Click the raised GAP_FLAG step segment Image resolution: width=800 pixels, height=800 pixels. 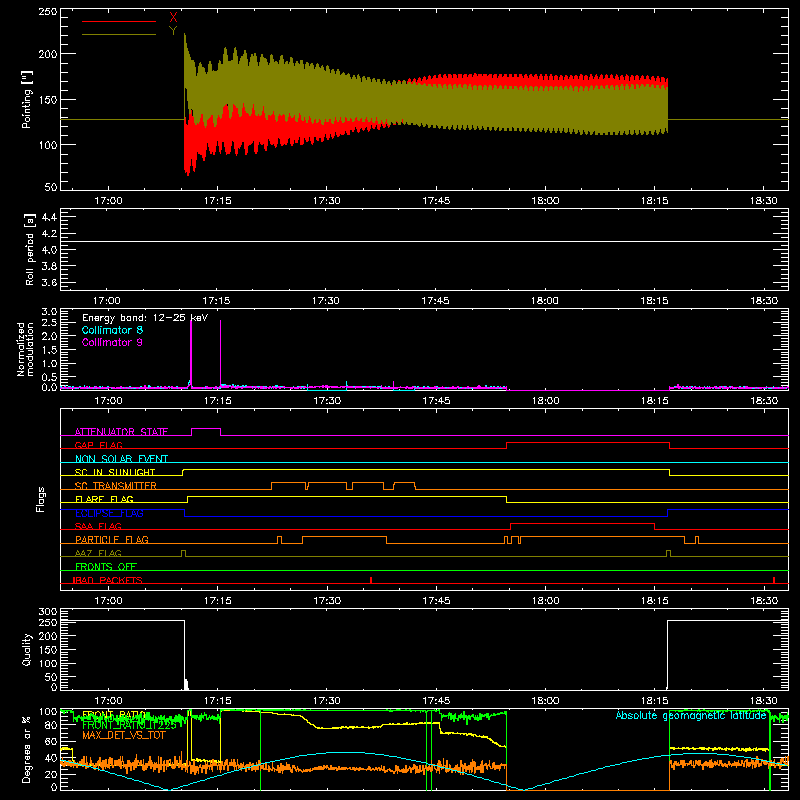pos(588,442)
